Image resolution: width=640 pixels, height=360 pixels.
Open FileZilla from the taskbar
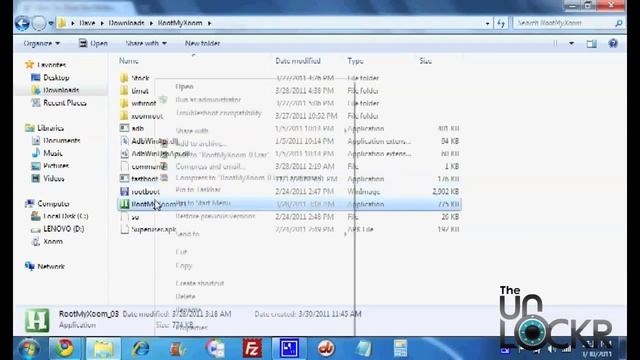coord(252,349)
